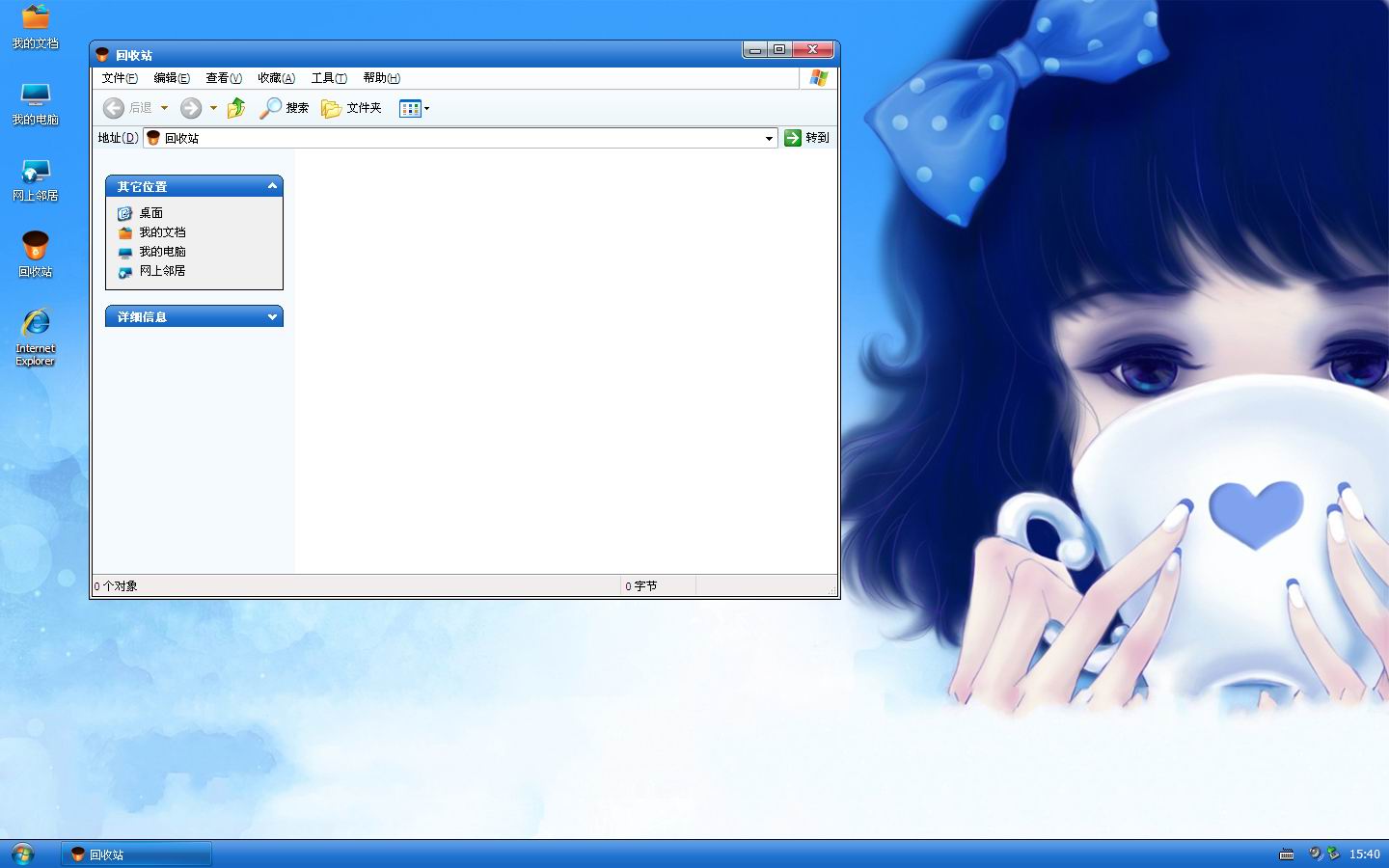This screenshot has width=1389, height=868.
Task: Open the 收藏(A) menu
Action: (x=276, y=78)
